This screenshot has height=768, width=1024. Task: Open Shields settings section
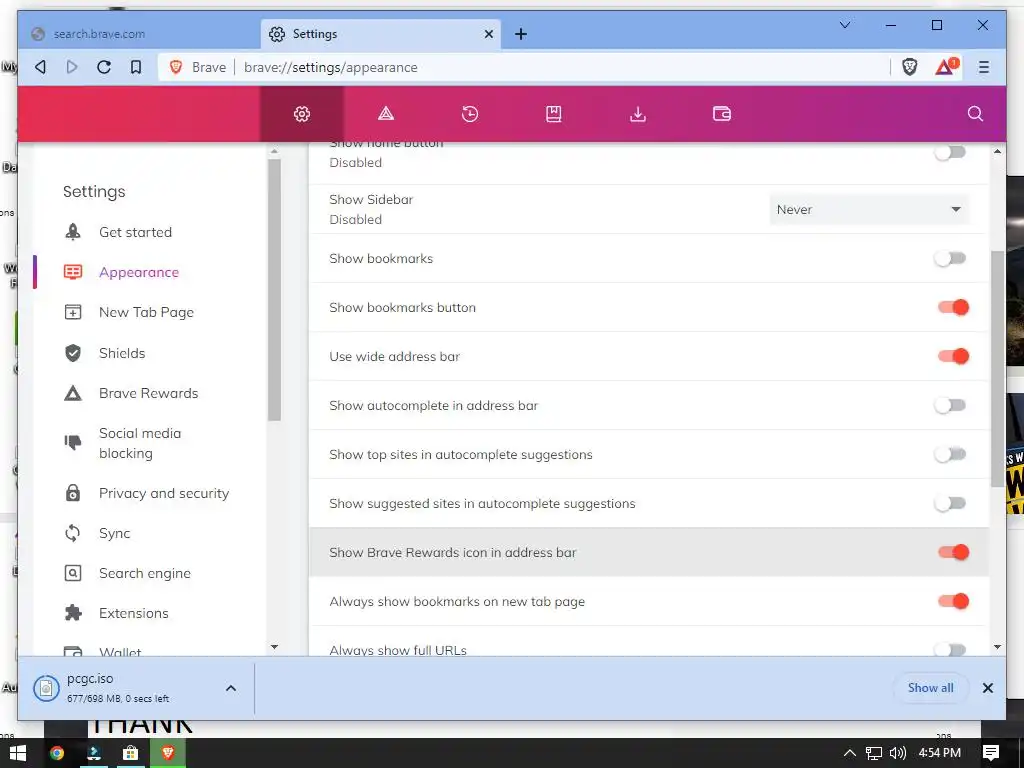(121, 353)
